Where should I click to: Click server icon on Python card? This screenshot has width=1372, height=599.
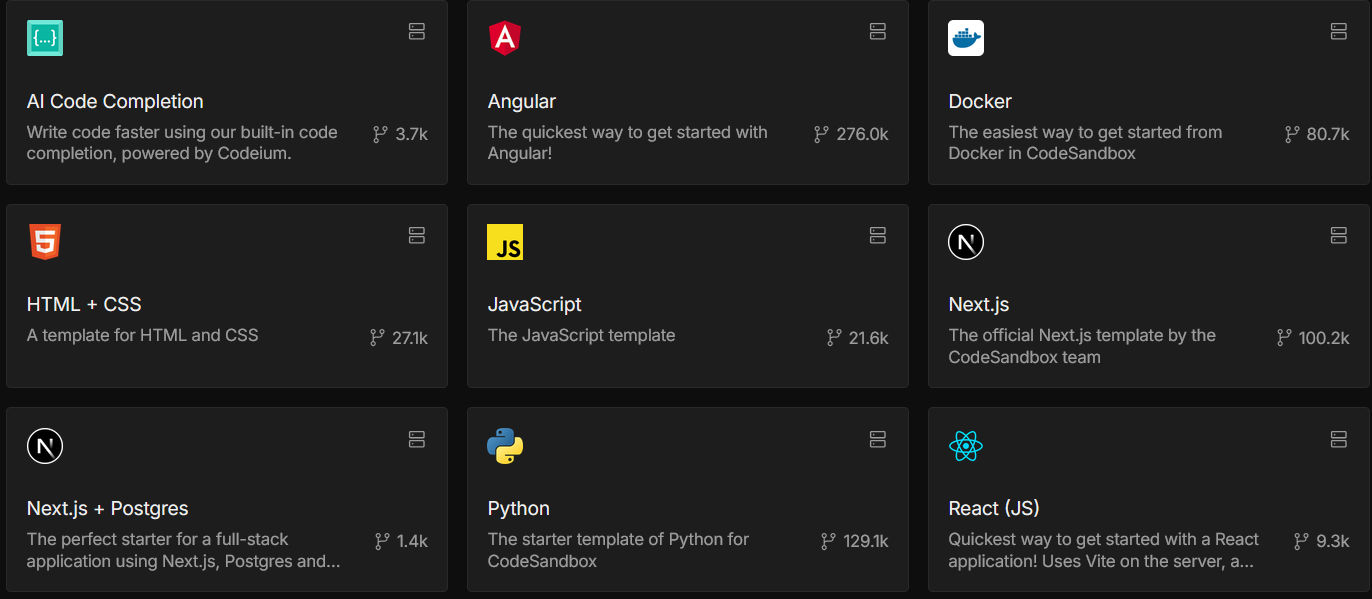click(x=878, y=439)
